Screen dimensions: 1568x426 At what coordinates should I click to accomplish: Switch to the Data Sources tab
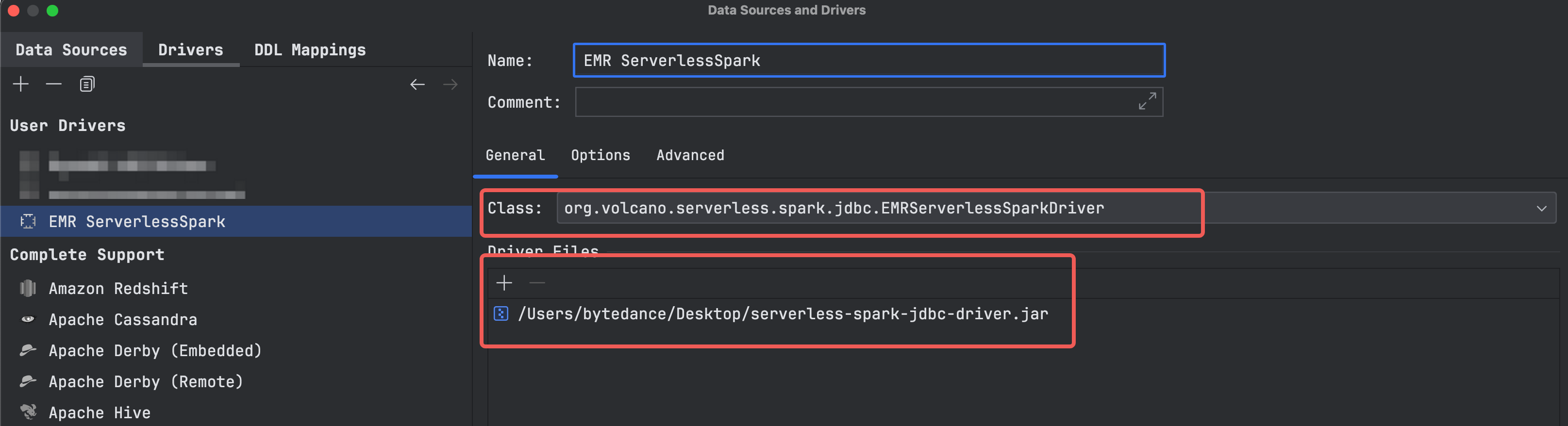coord(71,50)
